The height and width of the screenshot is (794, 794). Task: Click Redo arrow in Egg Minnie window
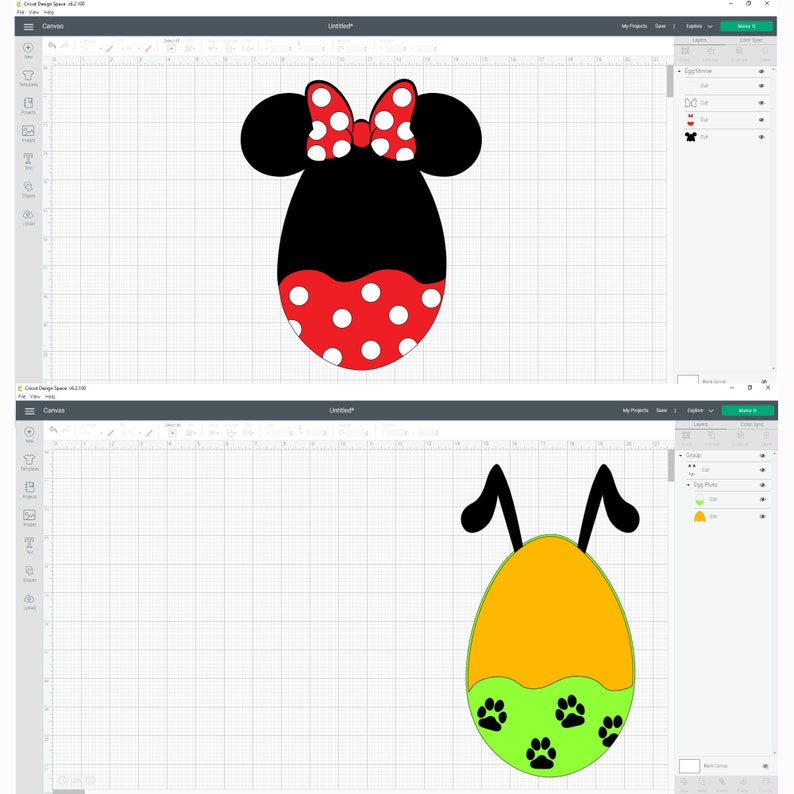[x=65, y=46]
